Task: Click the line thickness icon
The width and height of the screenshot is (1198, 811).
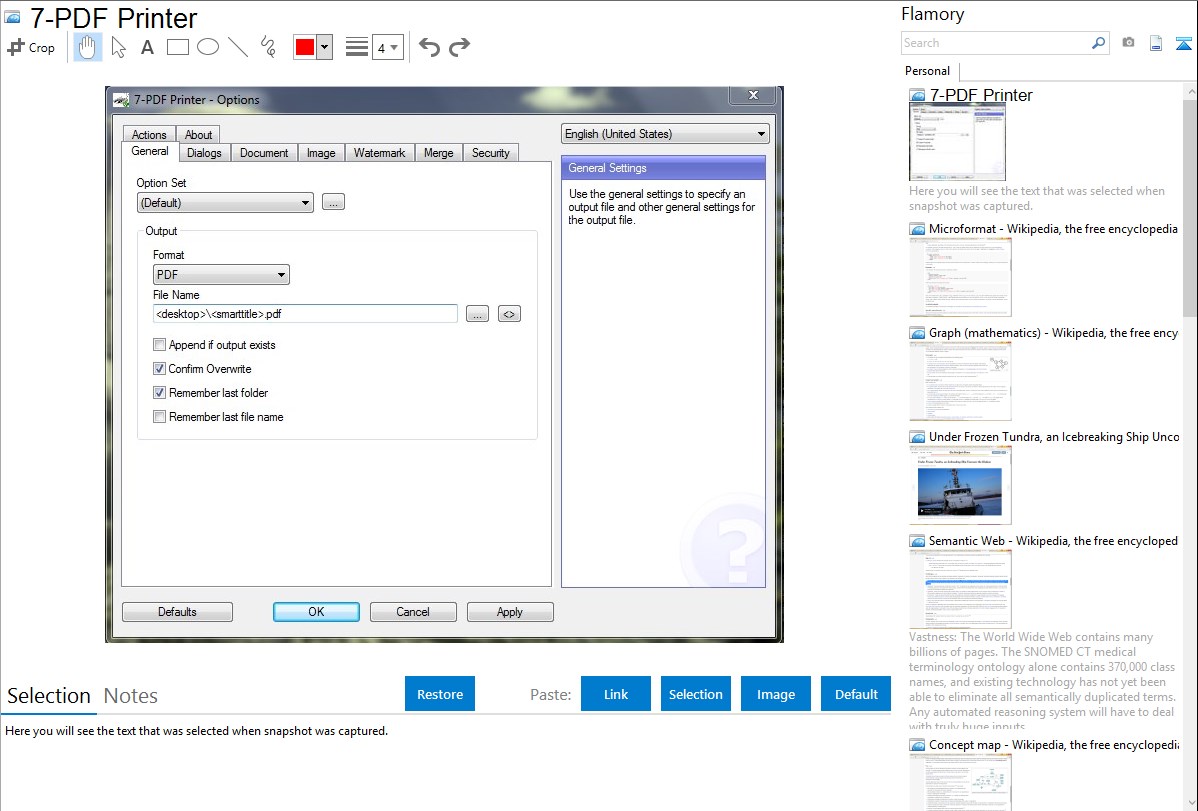Action: 357,47
